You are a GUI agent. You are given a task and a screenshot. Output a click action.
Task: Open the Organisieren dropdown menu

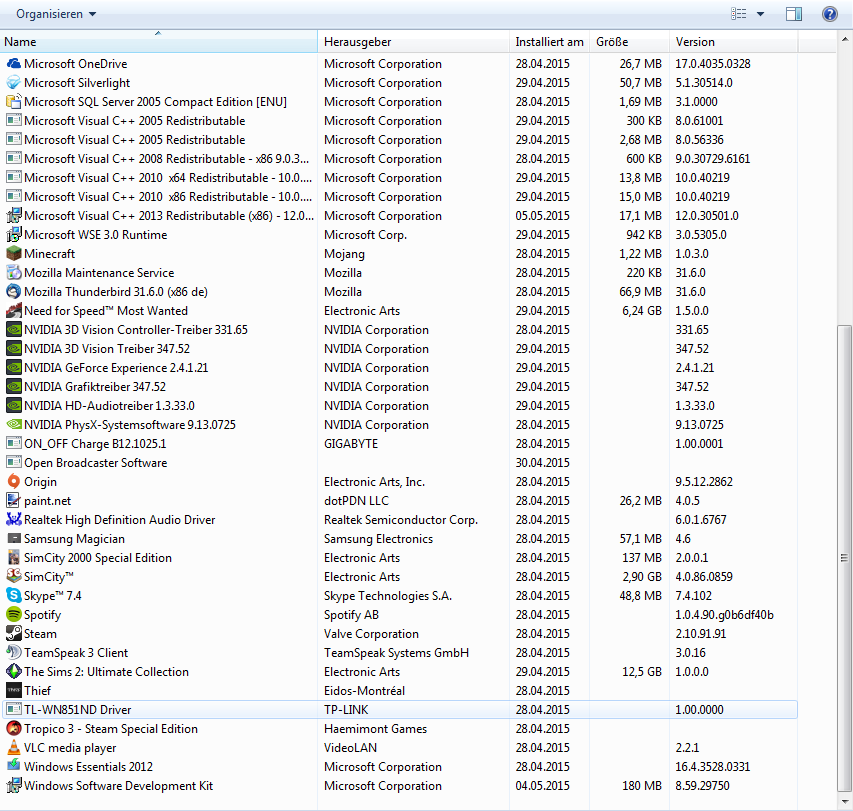click(x=56, y=14)
